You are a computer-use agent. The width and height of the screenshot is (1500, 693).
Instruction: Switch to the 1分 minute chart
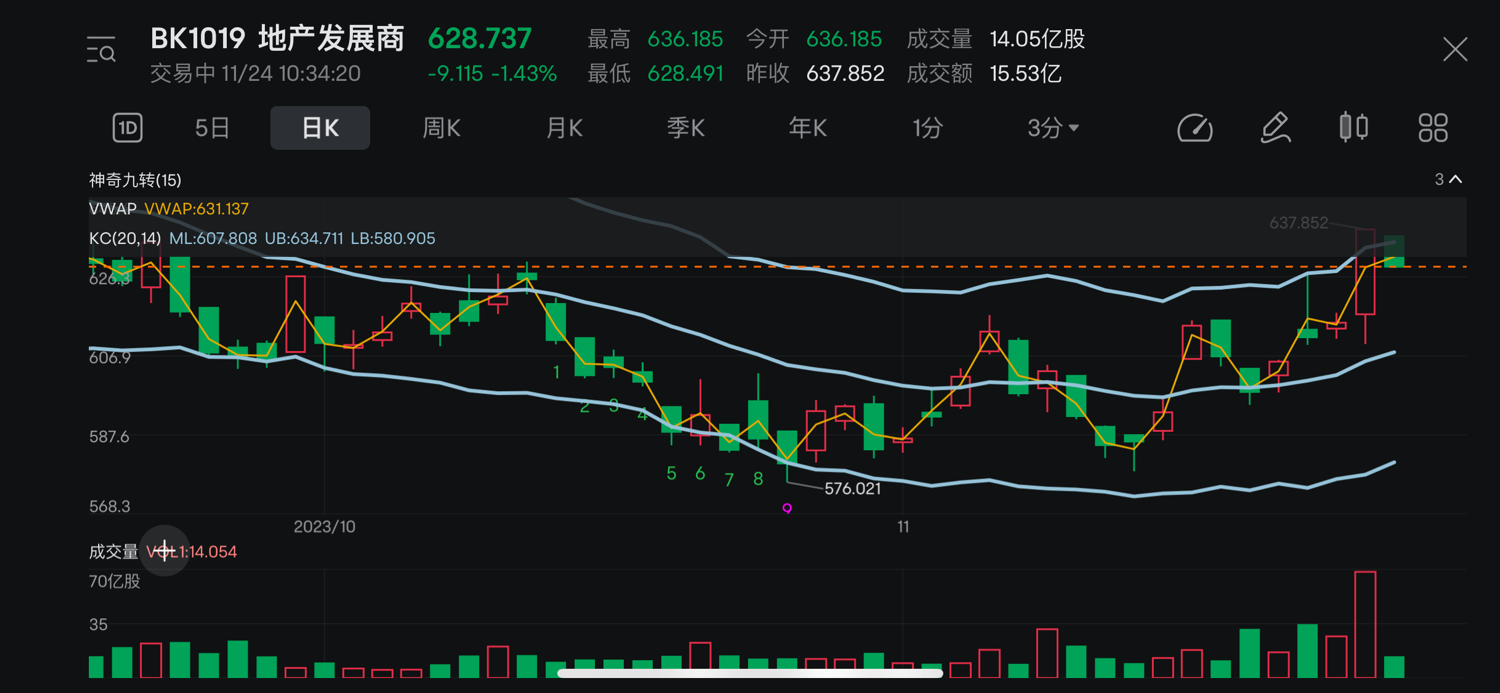coord(927,128)
